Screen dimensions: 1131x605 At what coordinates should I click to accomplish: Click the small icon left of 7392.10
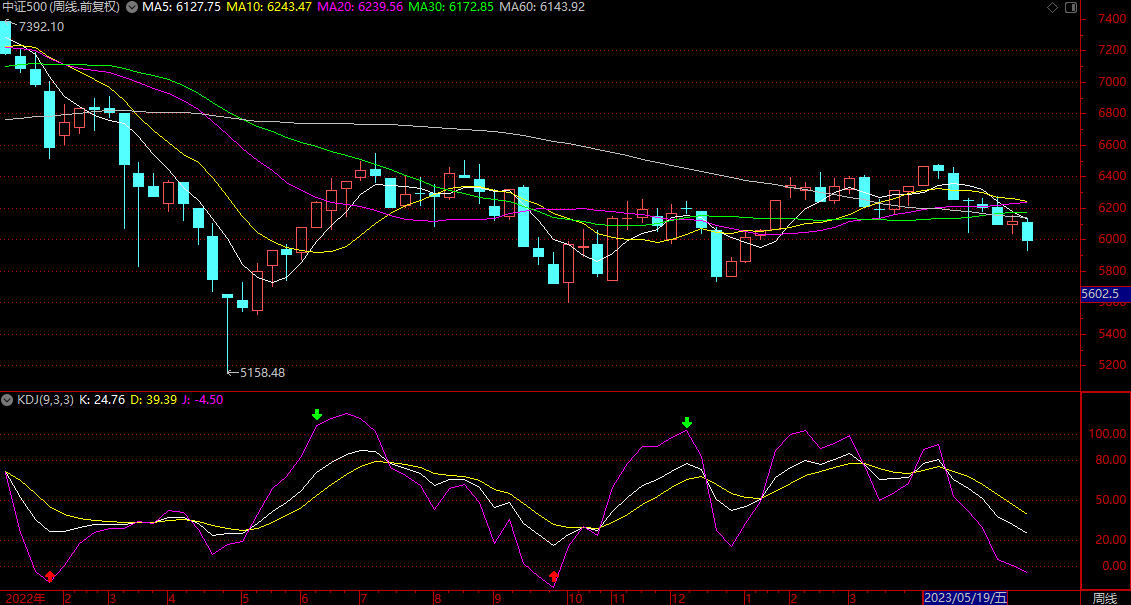tap(8, 22)
